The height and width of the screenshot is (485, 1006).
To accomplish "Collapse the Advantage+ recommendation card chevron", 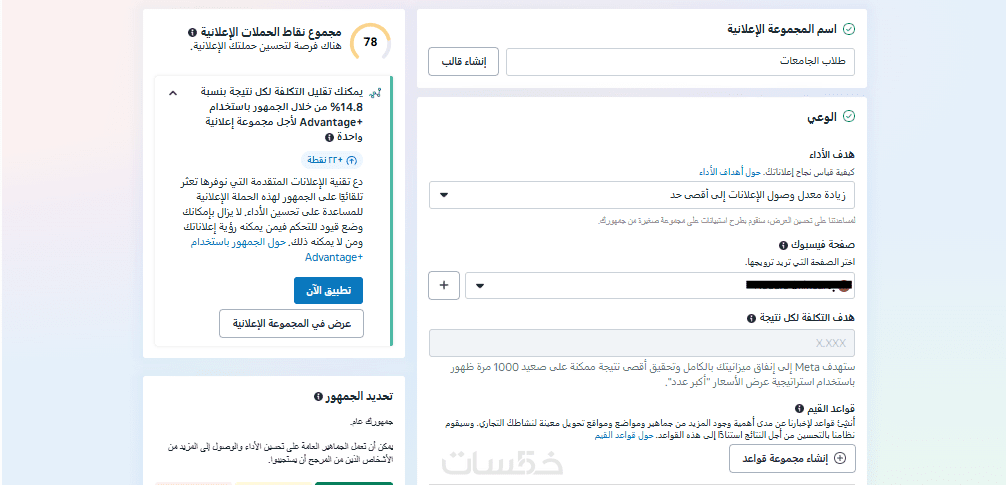I will point(172,92).
